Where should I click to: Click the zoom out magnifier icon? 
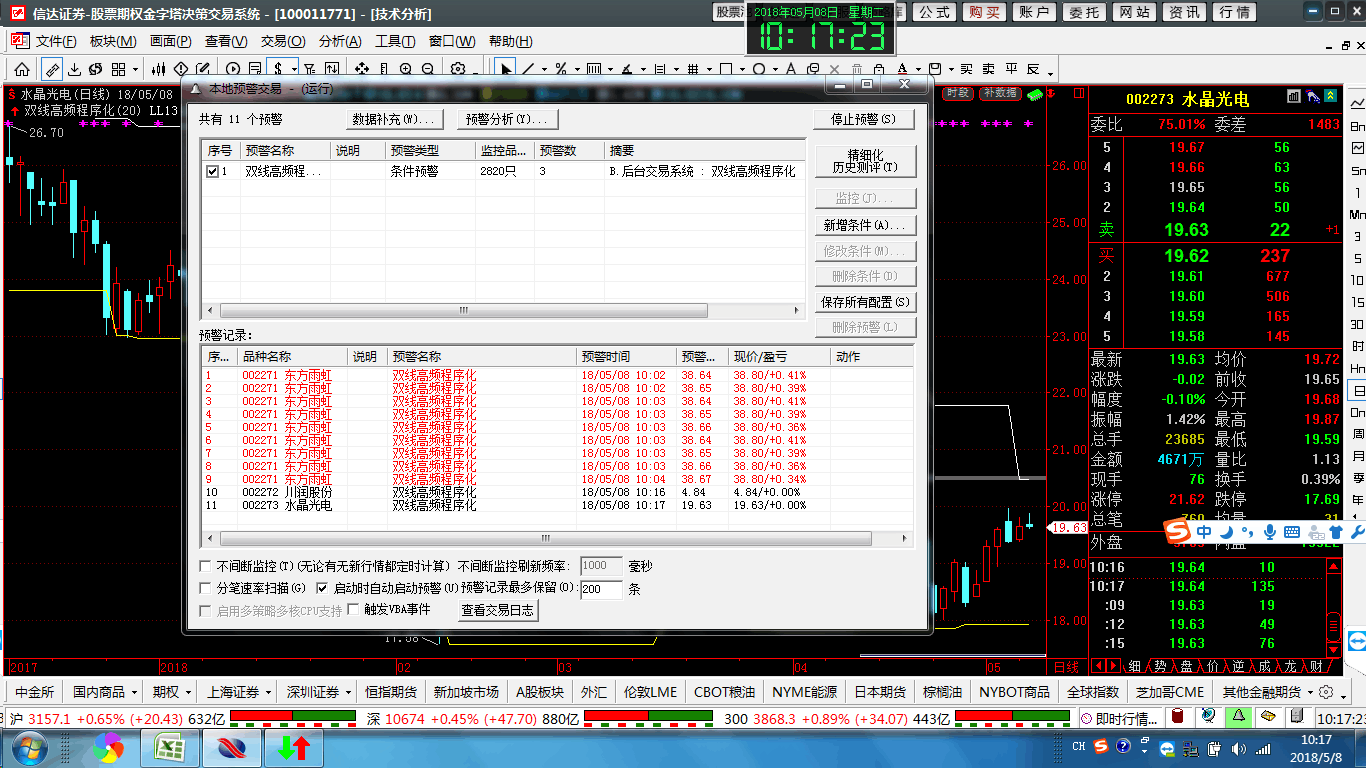click(x=428, y=69)
